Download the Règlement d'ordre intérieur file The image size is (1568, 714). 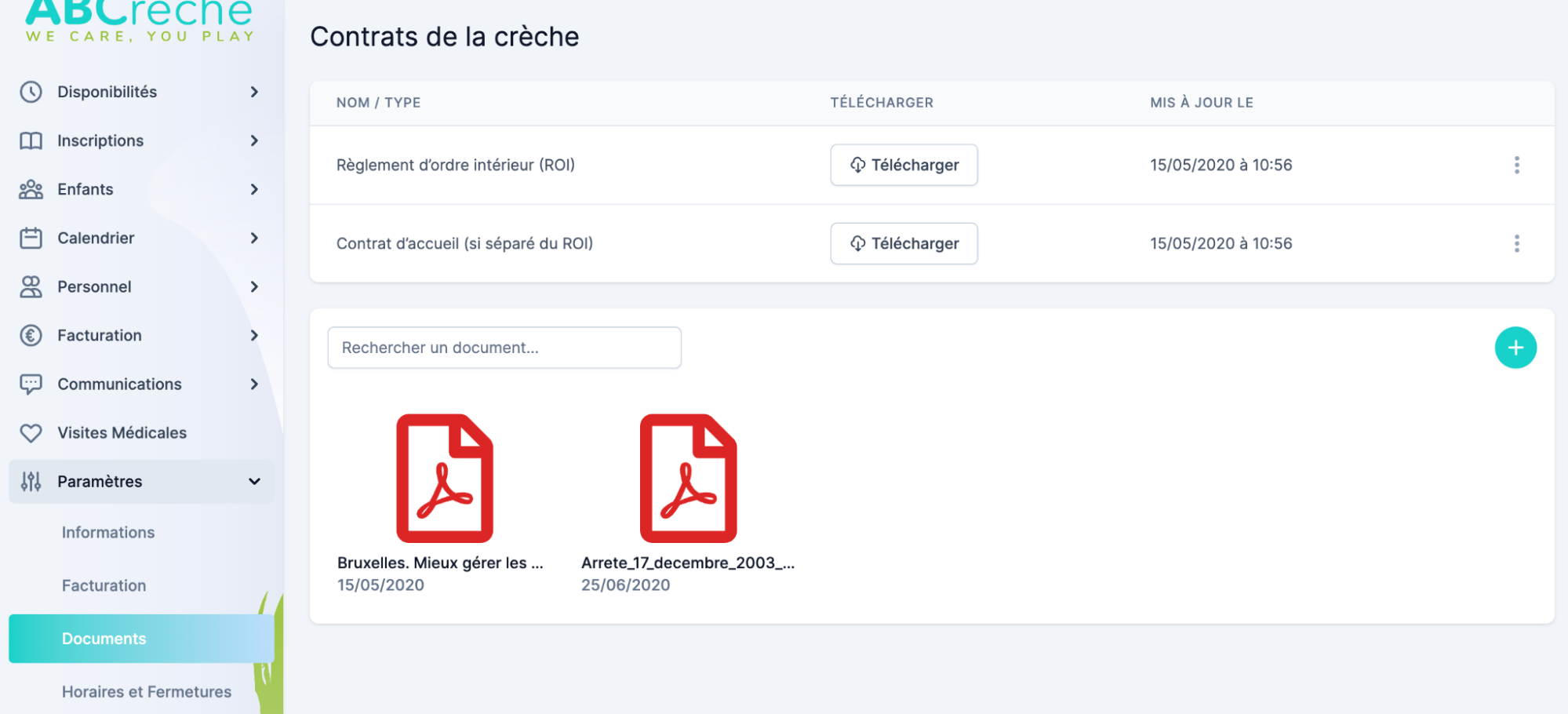pyautogui.click(x=904, y=165)
